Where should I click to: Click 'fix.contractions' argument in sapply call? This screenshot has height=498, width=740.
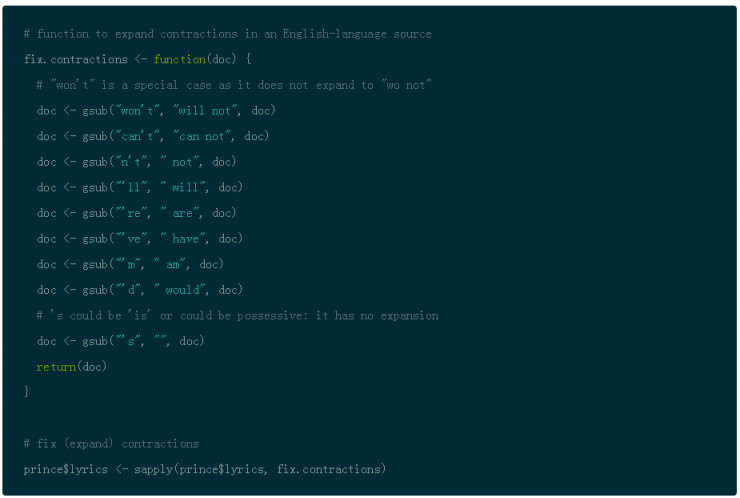pos(332,469)
